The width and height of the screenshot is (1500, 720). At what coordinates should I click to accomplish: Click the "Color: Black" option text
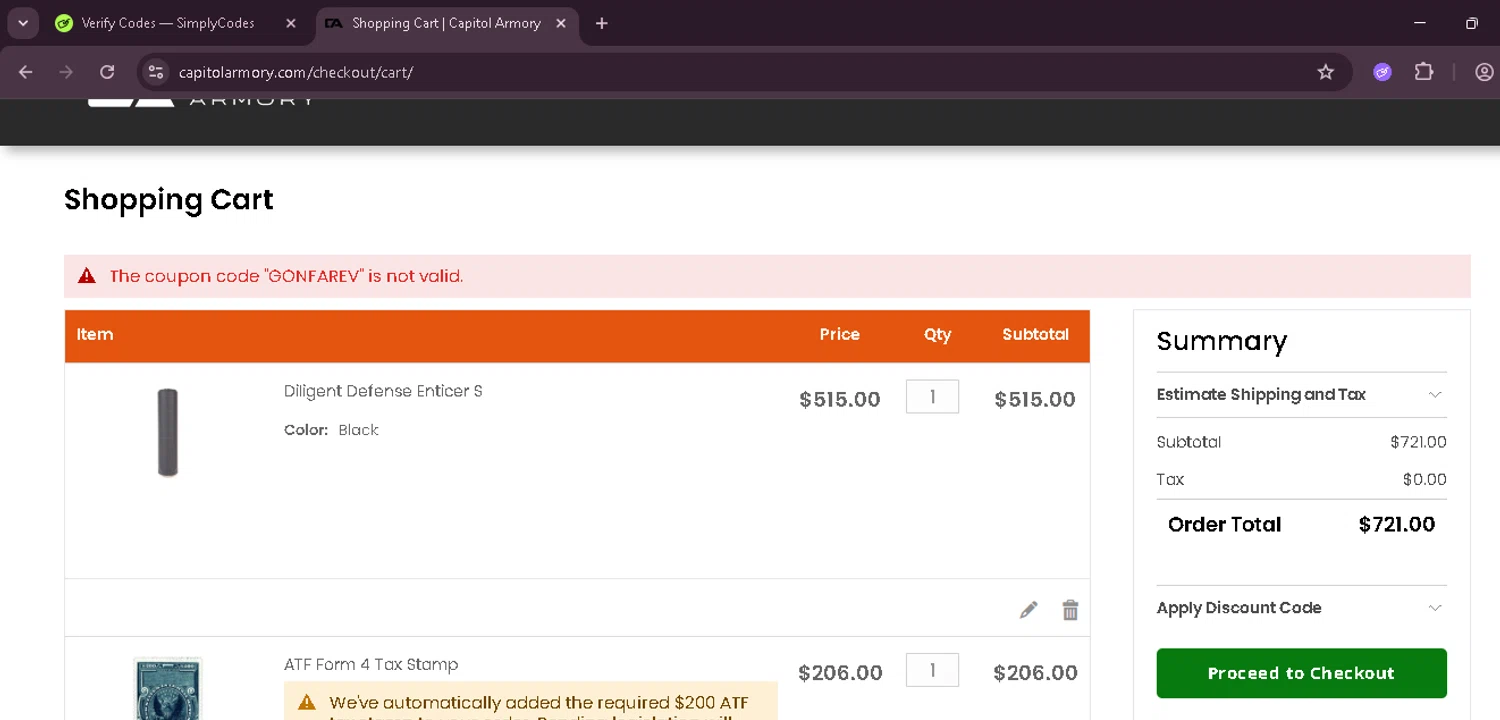[x=331, y=430]
